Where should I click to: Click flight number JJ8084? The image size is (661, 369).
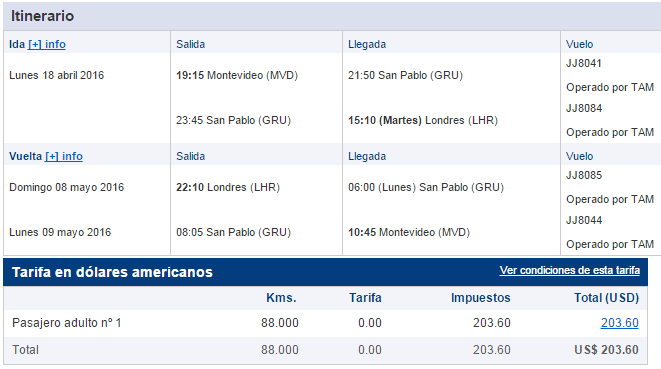pos(584,108)
